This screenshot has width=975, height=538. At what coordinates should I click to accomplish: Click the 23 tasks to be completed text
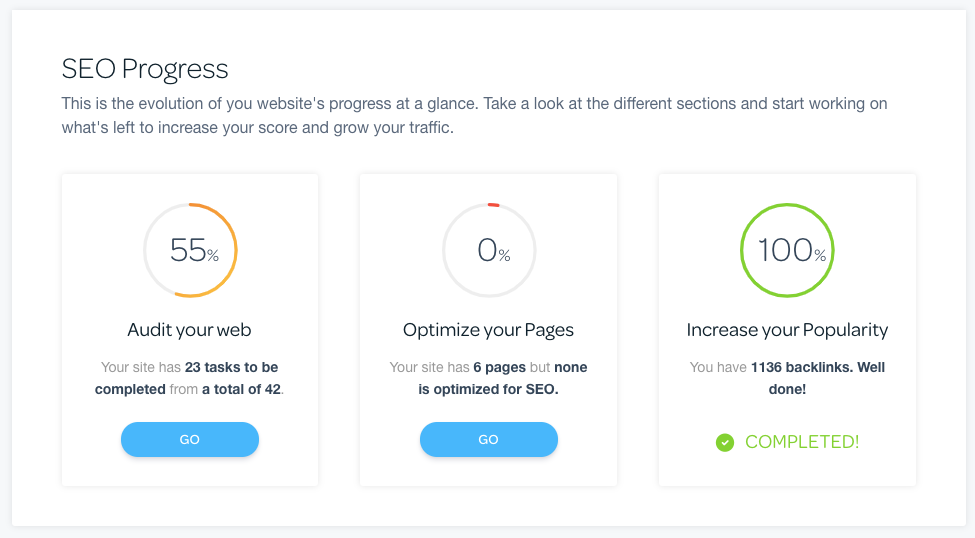tap(187, 378)
